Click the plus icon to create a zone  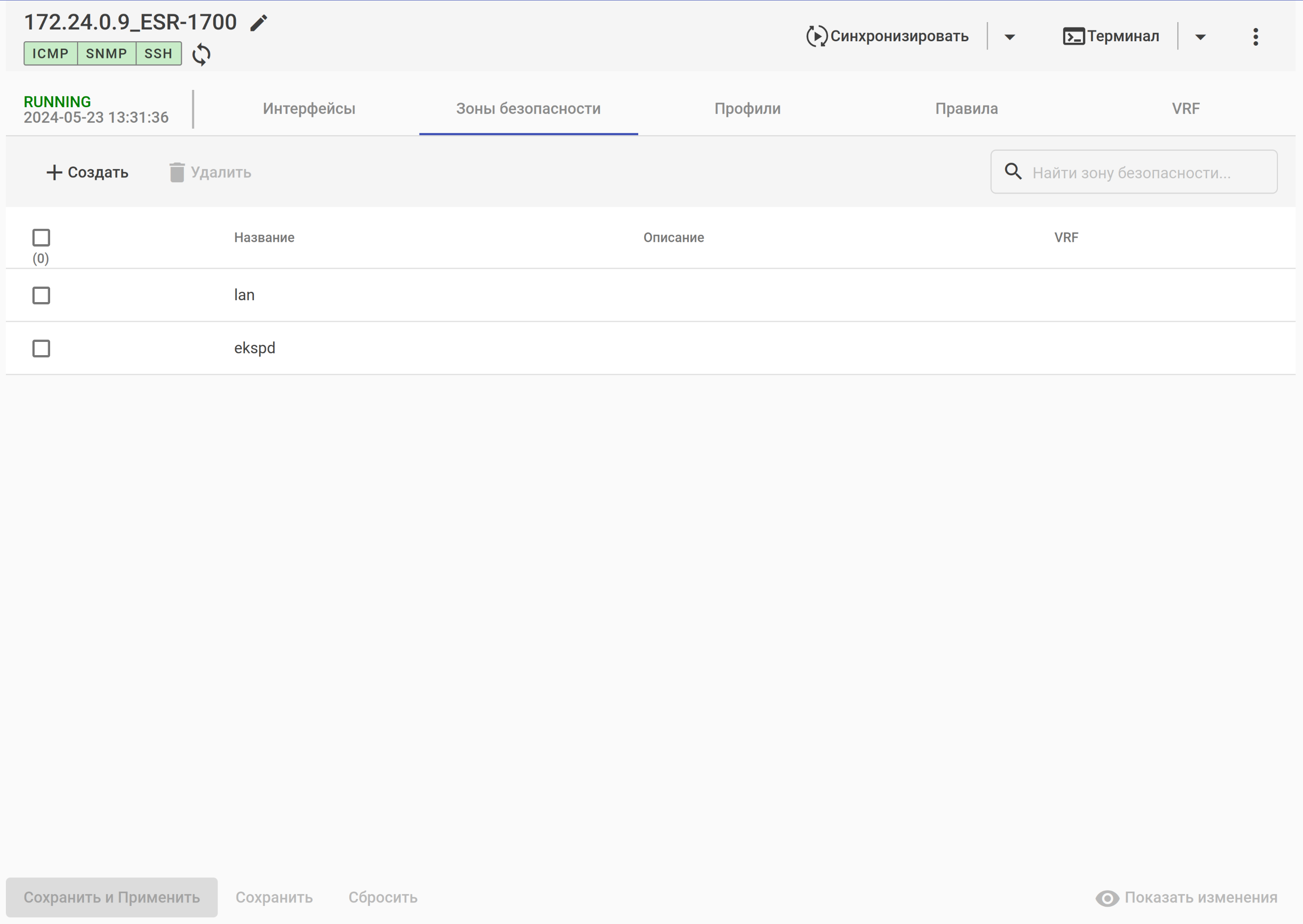click(54, 172)
